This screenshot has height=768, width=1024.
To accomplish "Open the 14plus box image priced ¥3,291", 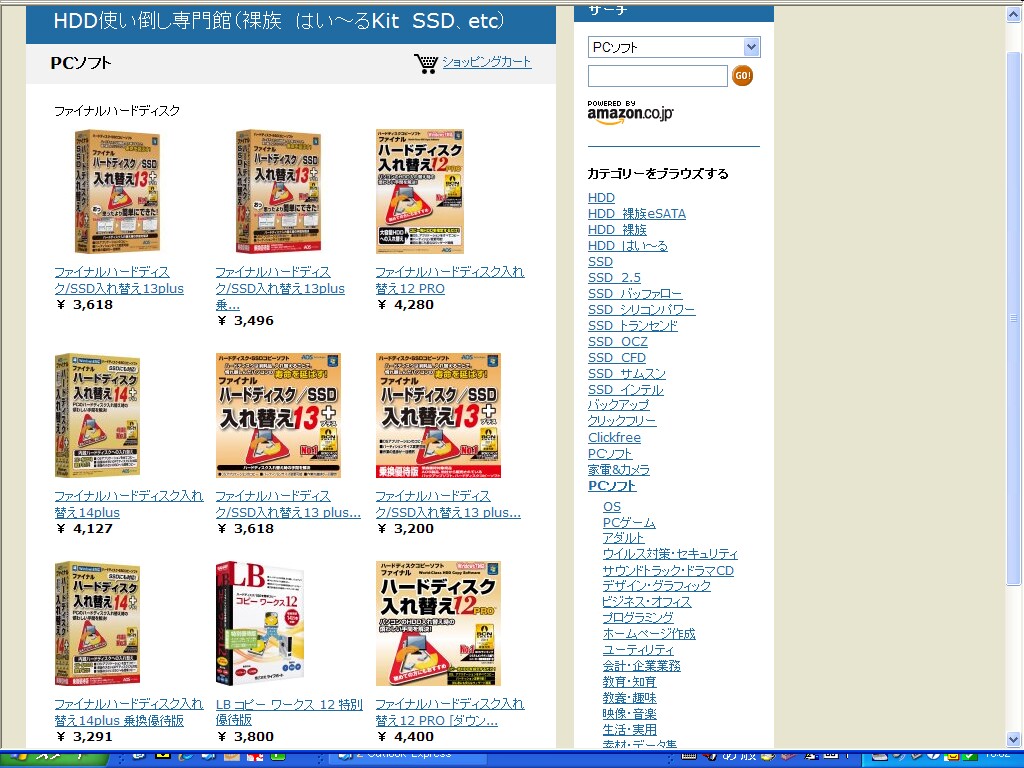I will tap(97, 624).
